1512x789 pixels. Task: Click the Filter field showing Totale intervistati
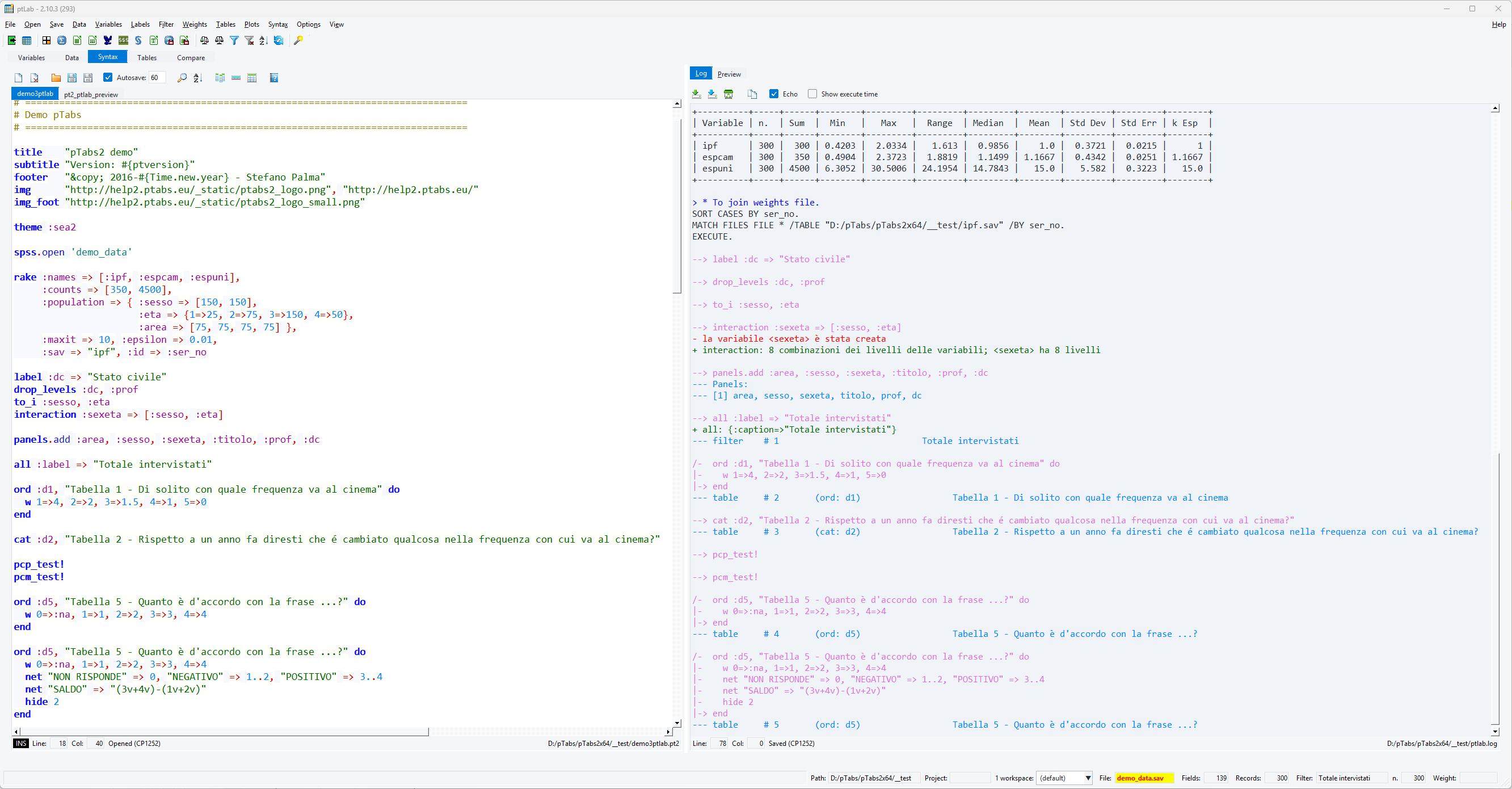click(x=1351, y=778)
